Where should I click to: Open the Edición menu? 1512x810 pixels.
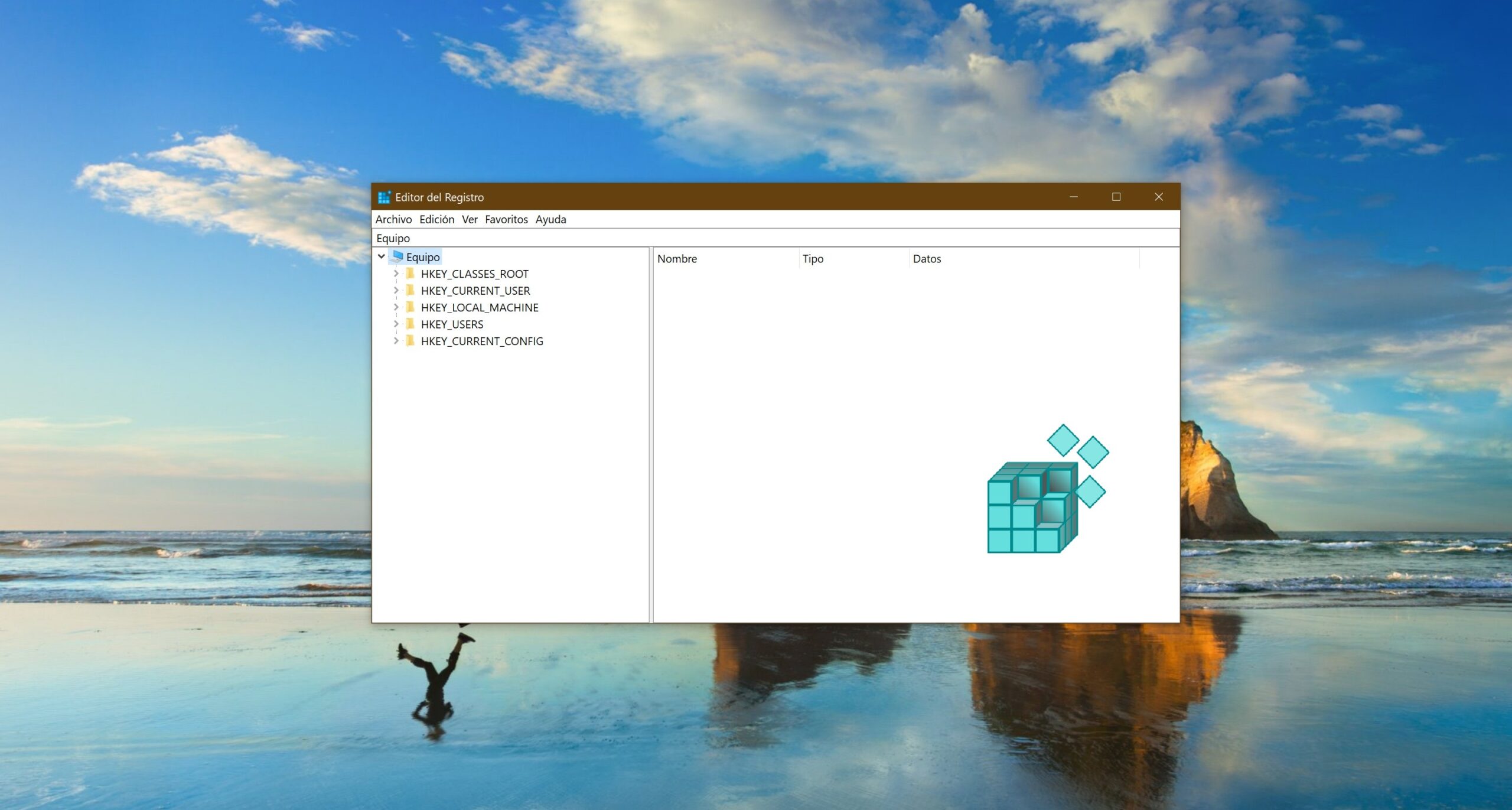(x=436, y=219)
